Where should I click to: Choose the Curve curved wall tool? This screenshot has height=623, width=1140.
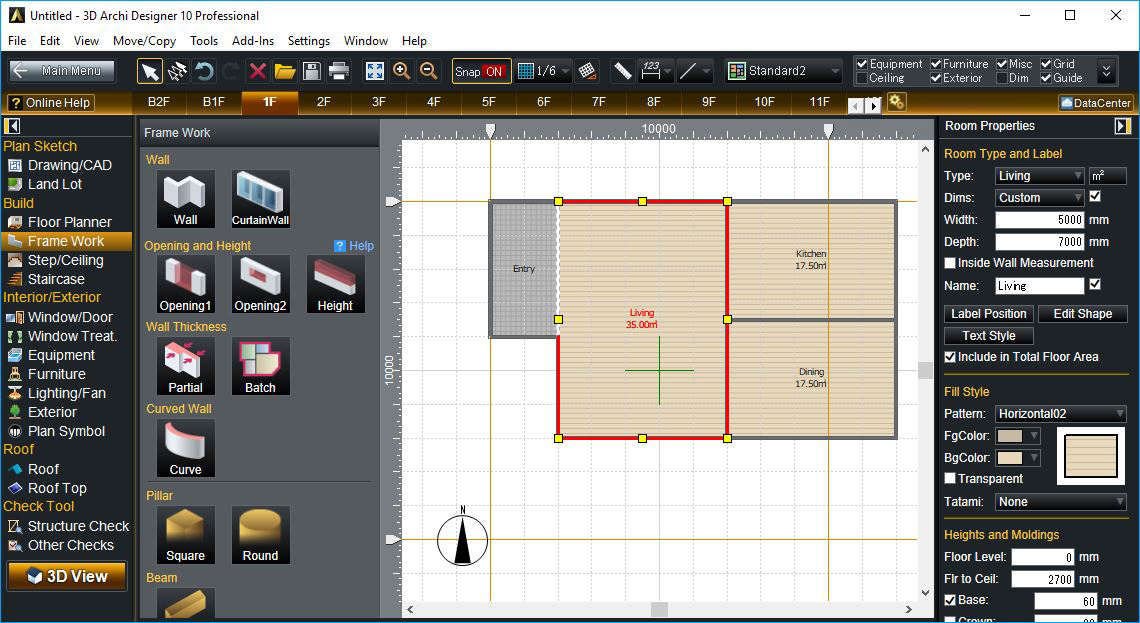(185, 448)
